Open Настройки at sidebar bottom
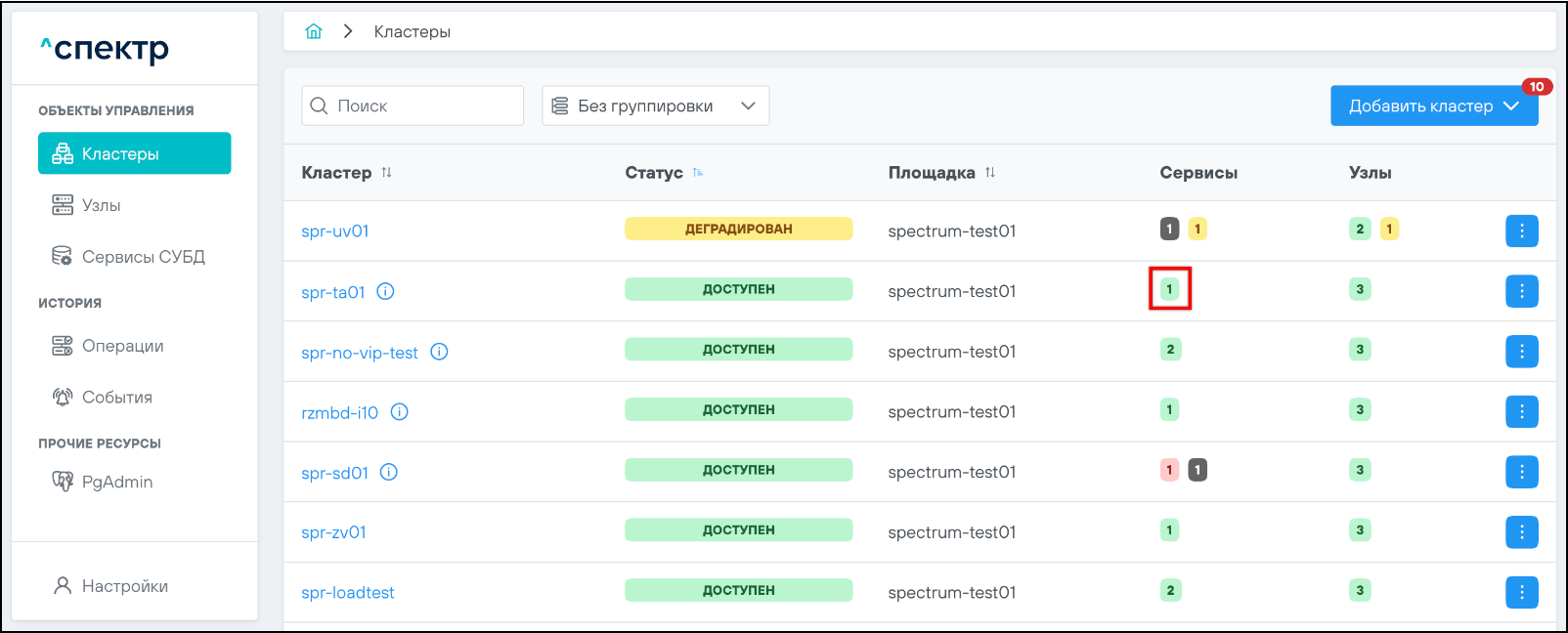 pyautogui.click(x=124, y=586)
